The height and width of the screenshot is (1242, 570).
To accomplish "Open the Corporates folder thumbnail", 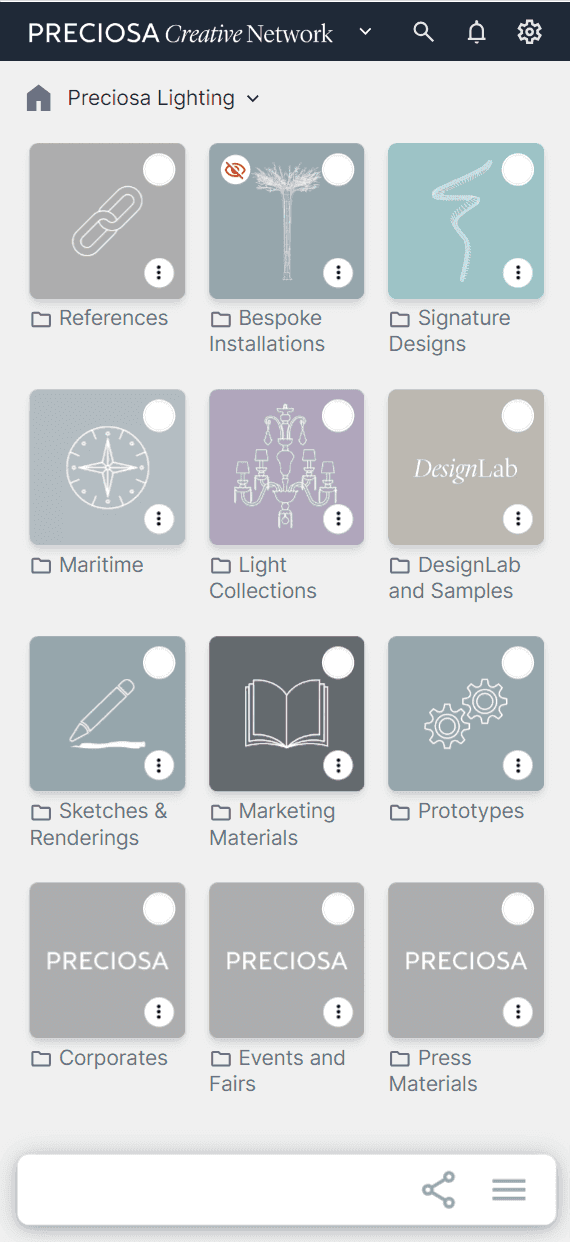I will [x=107, y=960].
